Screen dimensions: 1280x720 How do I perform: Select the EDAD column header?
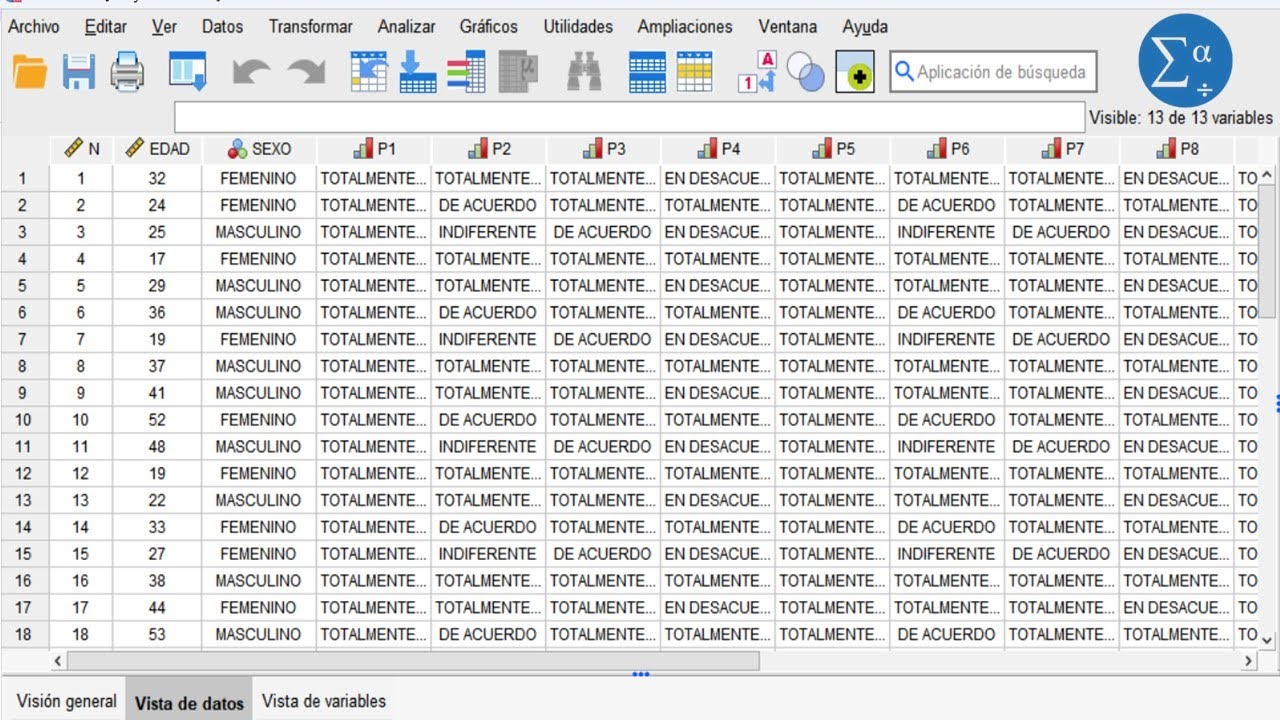pos(157,149)
